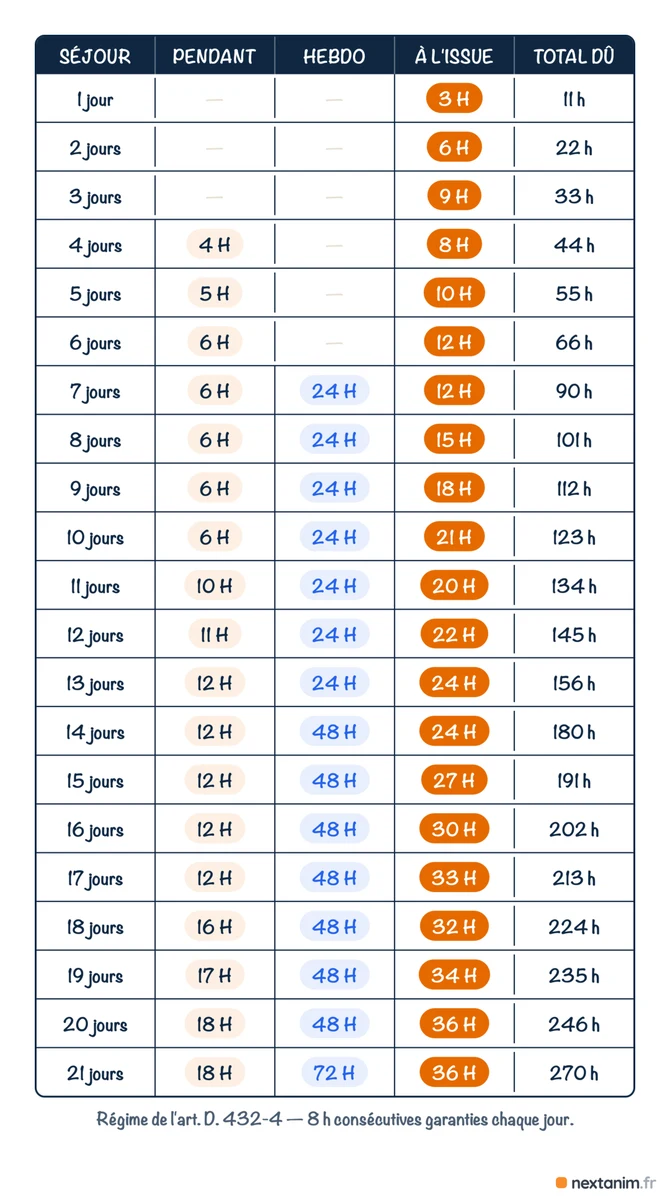This screenshot has height=1200, width=670.
Task: Click the SÉJOUR column header
Action: pyautogui.click(x=95, y=56)
